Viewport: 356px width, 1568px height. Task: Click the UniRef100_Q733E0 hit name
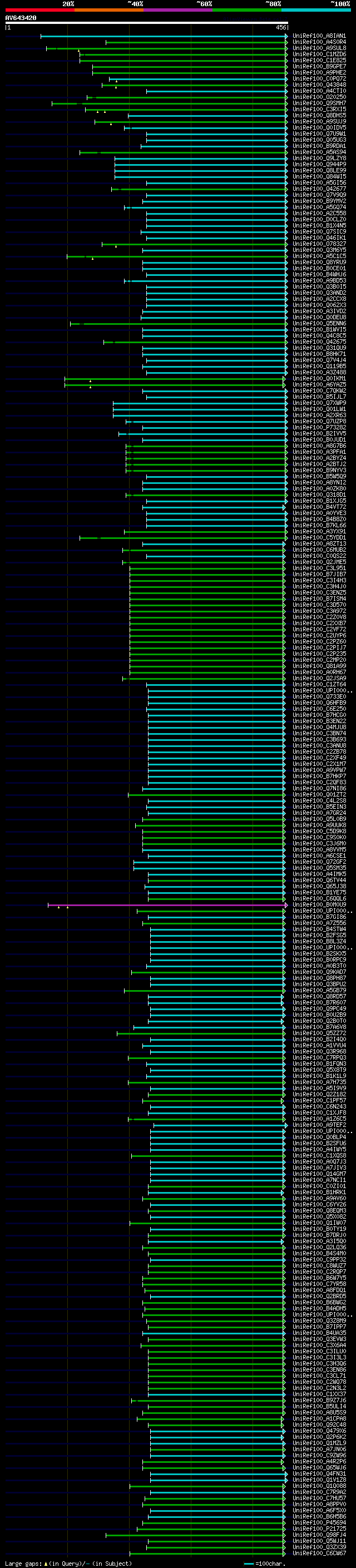319,696
